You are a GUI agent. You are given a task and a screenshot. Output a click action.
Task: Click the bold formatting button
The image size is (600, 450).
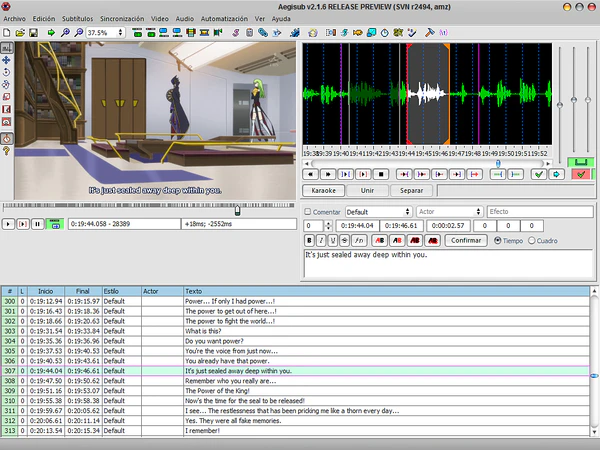(x=310, y=241)
